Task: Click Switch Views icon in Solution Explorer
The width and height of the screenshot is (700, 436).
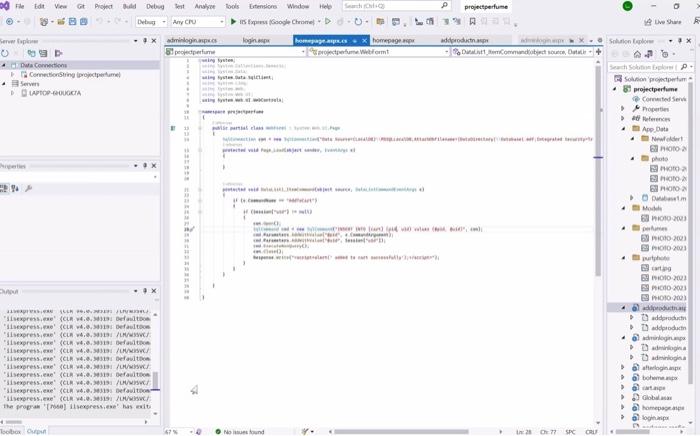Action: (649, 54)
